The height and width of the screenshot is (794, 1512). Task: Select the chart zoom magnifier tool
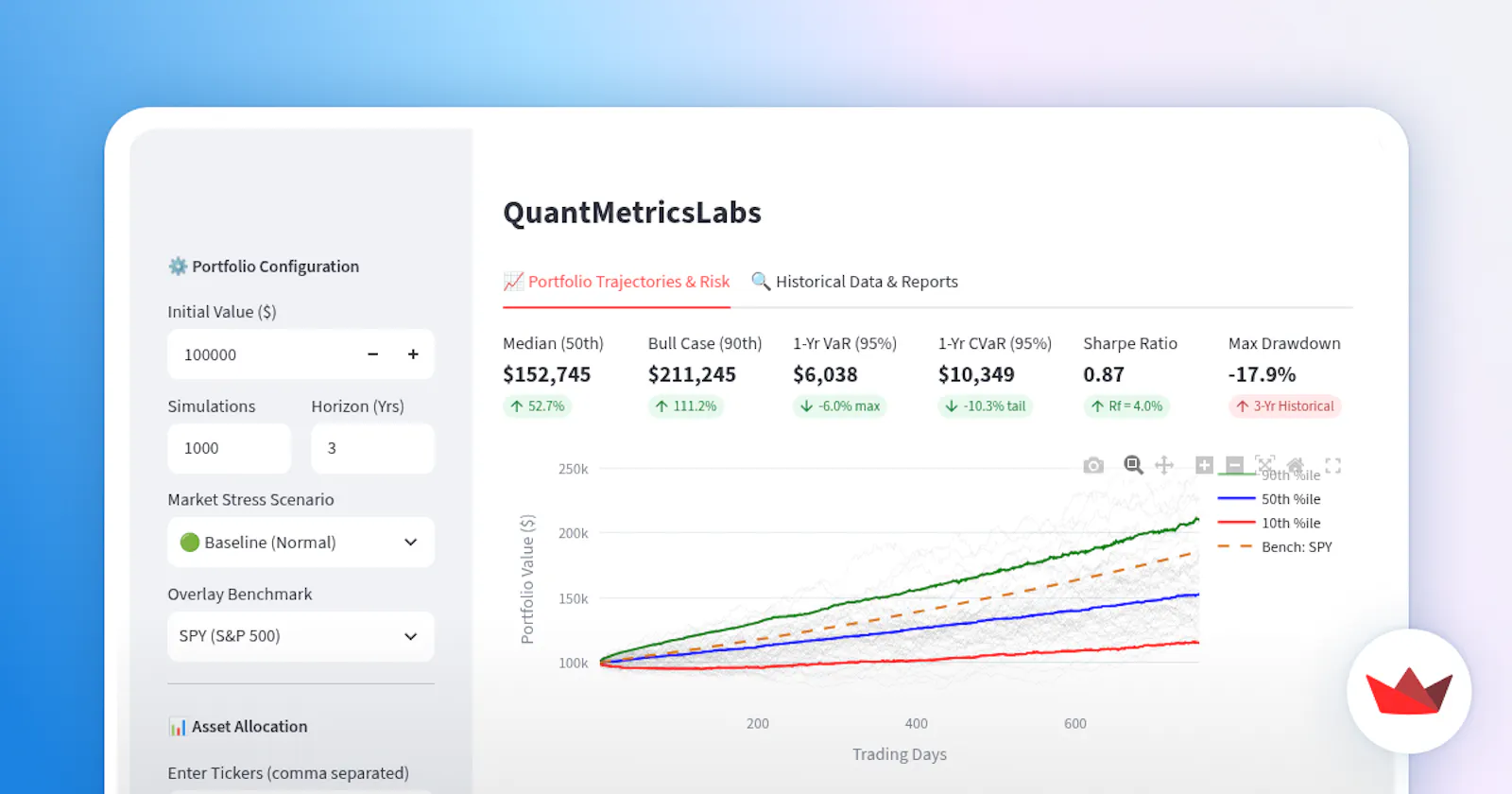pyautogui.click(x=1133, y=465)
